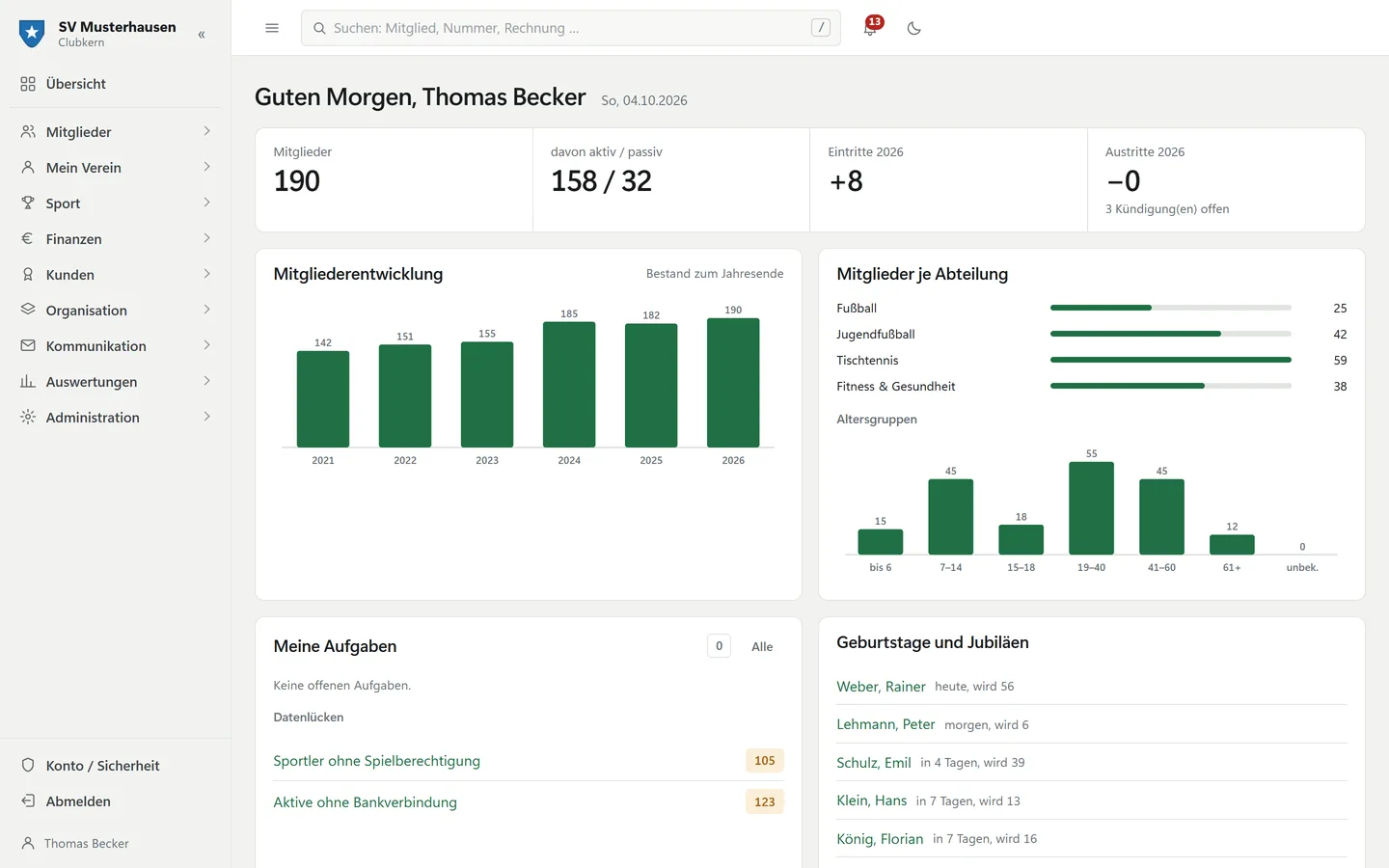The width and height of the screenshot is (1389, 868).
Task: Click the Finanzen euro icon
Action: (28, 238)
